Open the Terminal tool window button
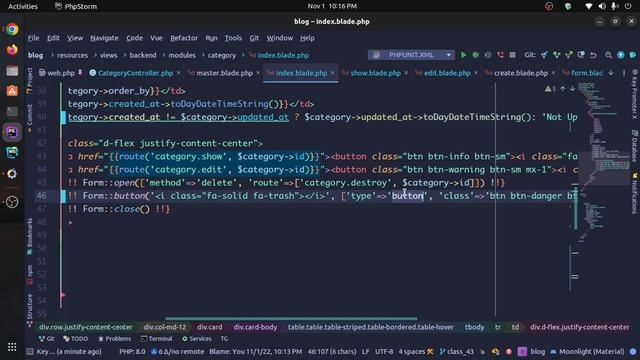Viewport: 640px width, 360px height. point(156,339)
